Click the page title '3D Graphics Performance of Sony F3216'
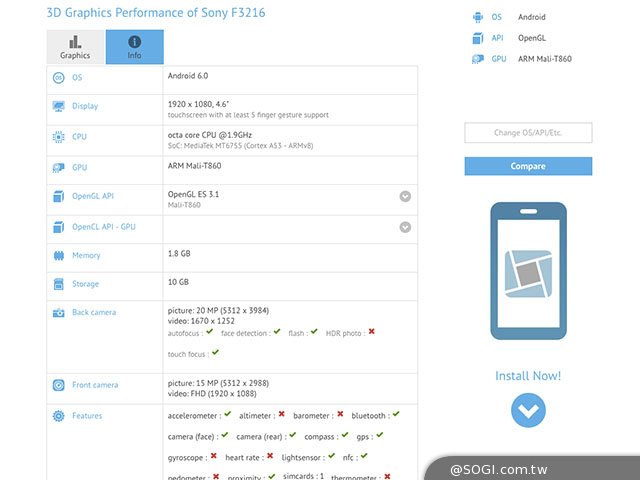This screenshot has height=480, width=640. (156, 13)
